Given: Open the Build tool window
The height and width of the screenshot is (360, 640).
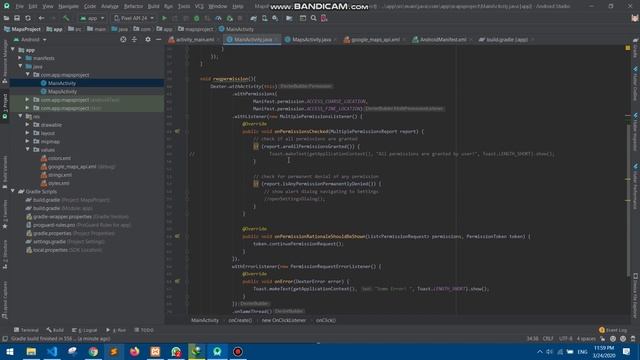Looking at the screenshot, I should pos(55,330).
